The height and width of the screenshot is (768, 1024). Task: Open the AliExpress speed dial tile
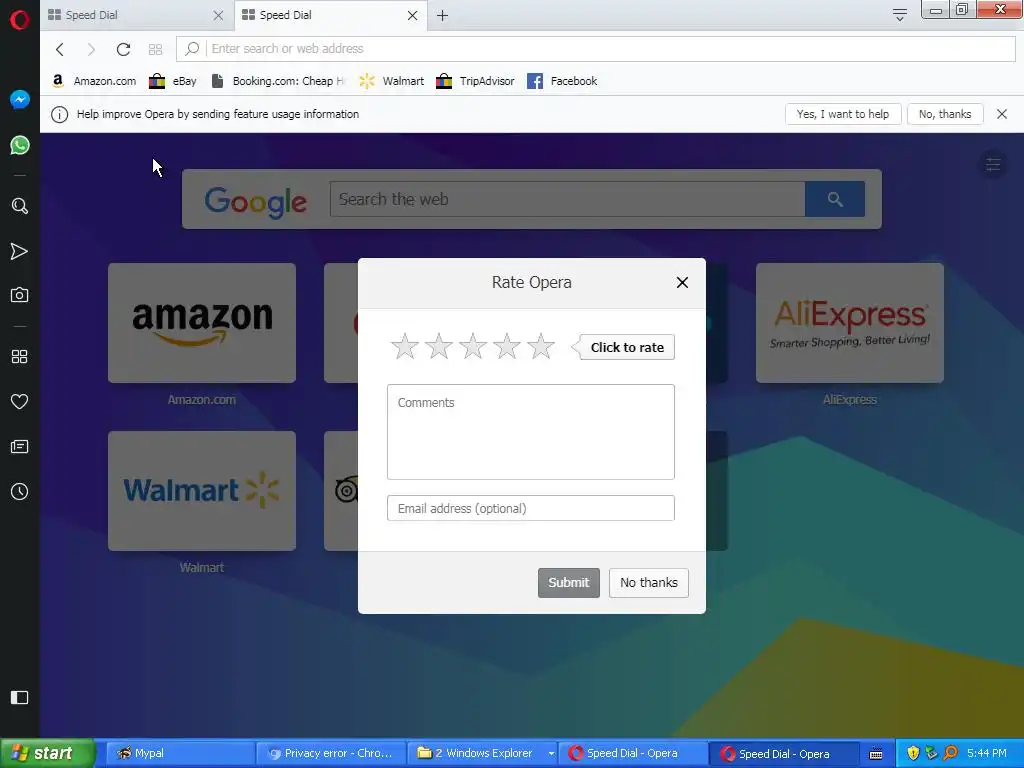pyautogui.click(x=850, y=323)
